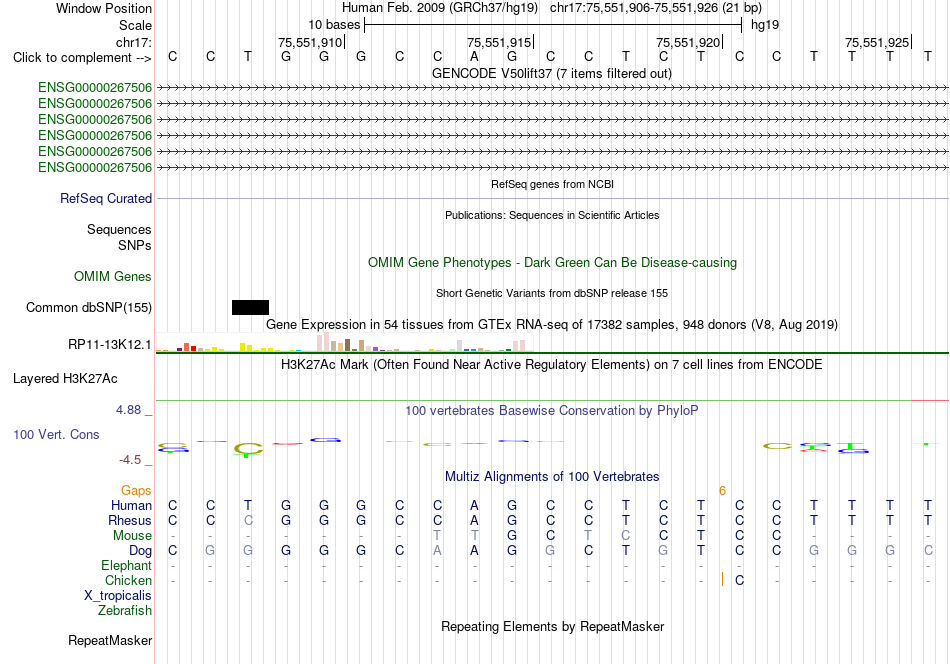Click 'RefSeq genes from NCBI' title
950x664 pixels.
point(552,184)
